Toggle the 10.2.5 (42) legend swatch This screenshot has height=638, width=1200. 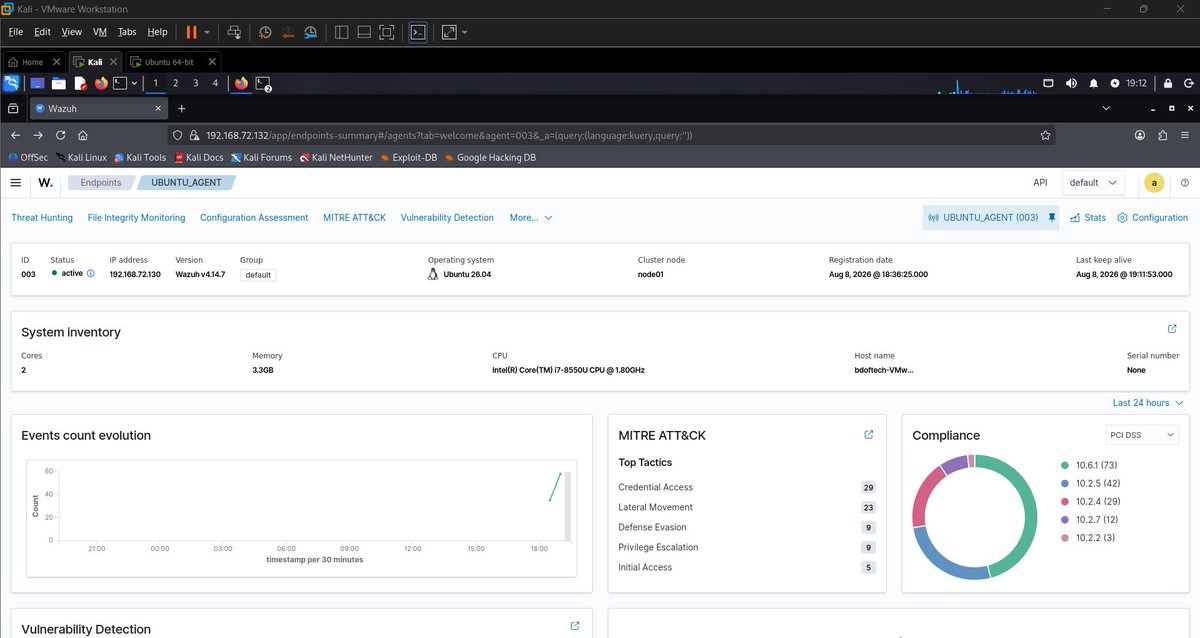1066,483
